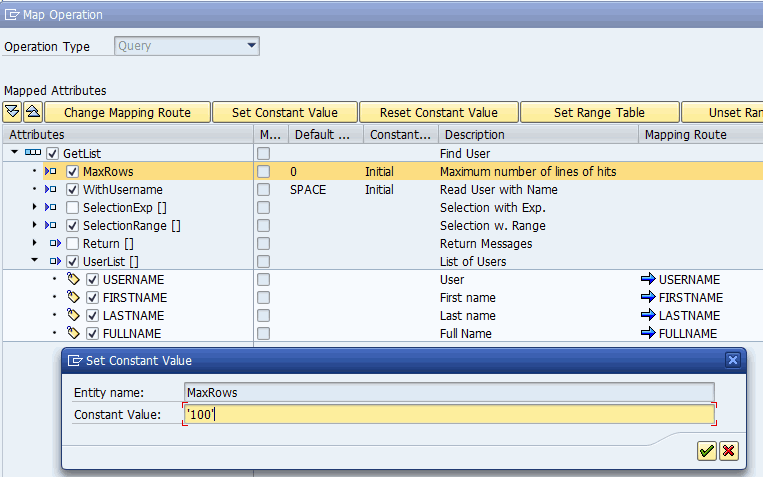Viewport: 763px width, 477px height.
Task: Click the mapping route arrow for FIRSTNAME
Action: 648,297
